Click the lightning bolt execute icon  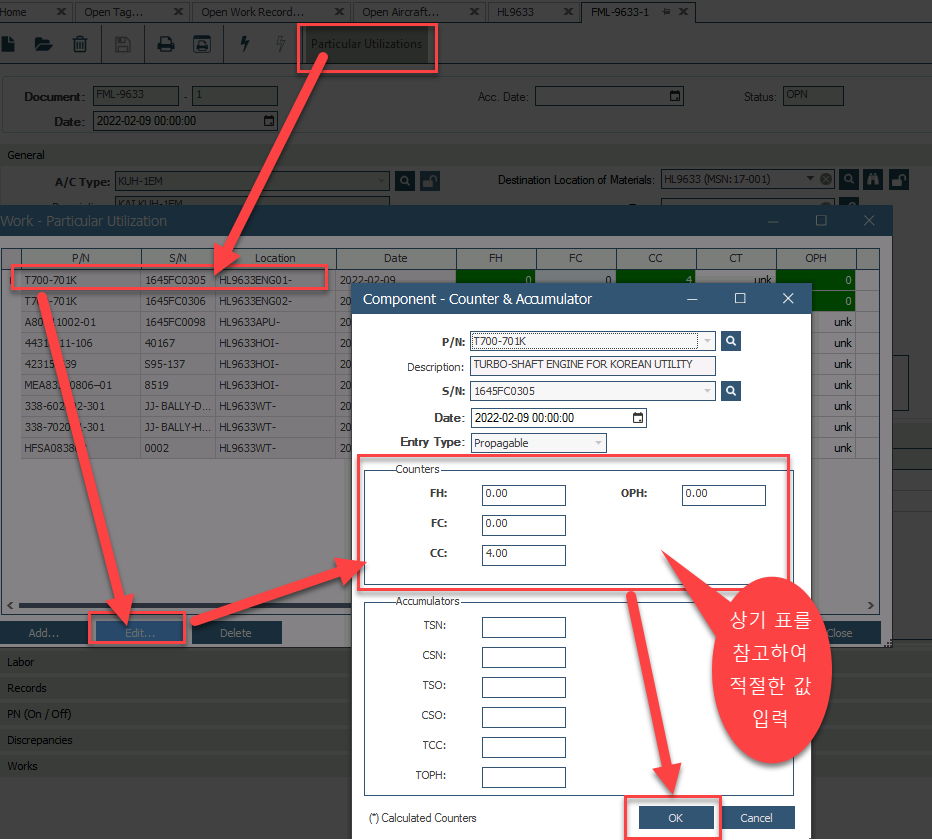pyautogui.click(x=245, y=45)
